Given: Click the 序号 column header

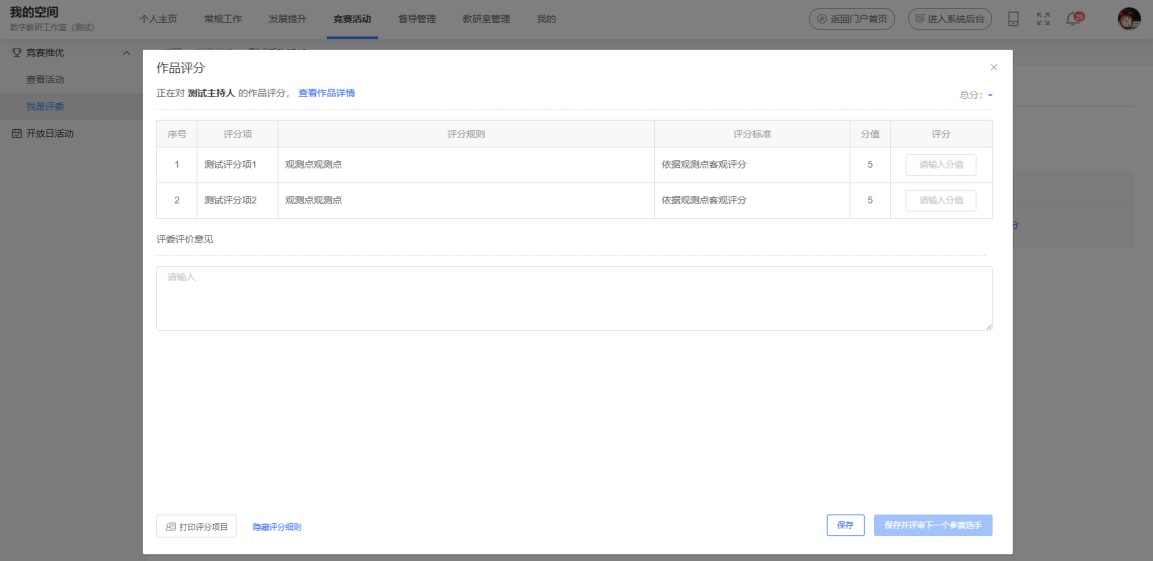Looking at the screenshot, I should (x=176, y=135).
